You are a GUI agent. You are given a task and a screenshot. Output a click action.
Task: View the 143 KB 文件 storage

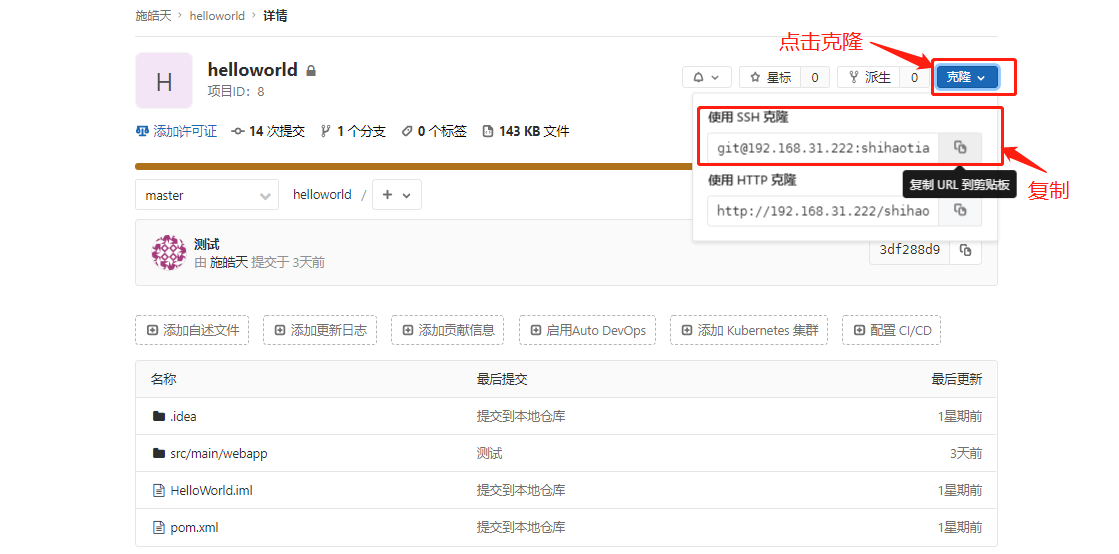pyautogui.click(x=526, y=131)
